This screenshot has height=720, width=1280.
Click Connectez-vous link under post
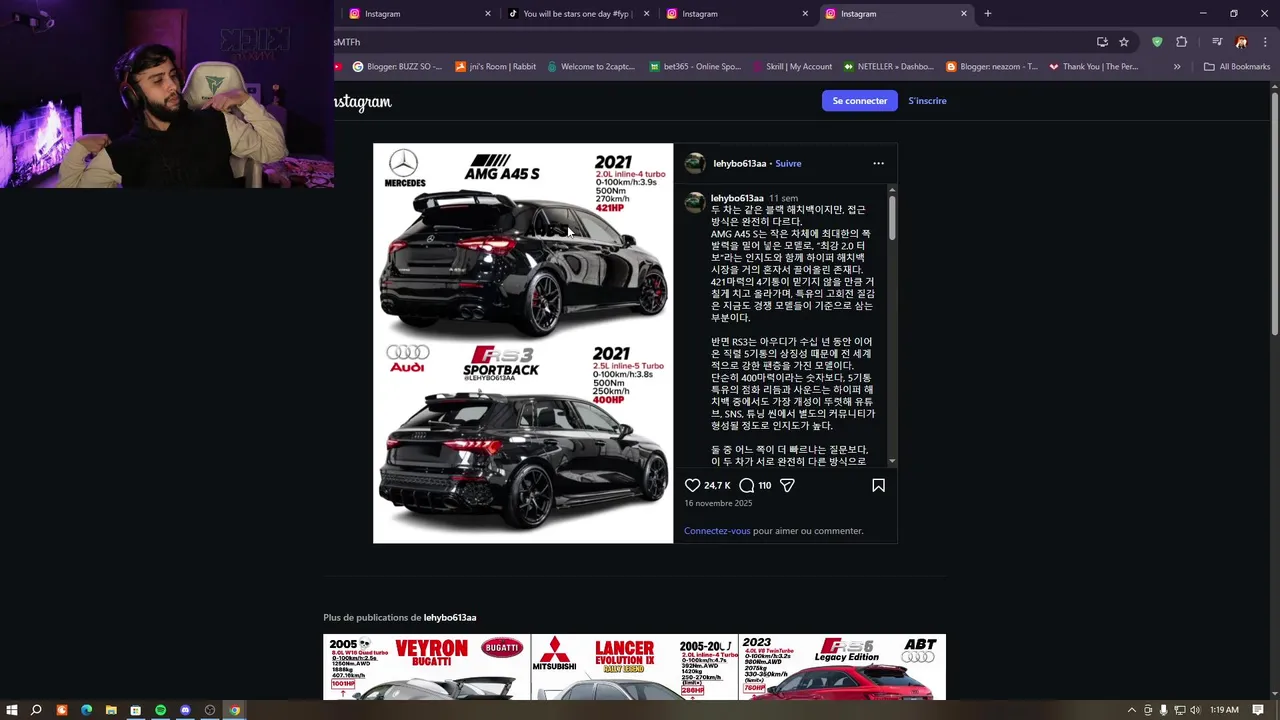[717, 531]
